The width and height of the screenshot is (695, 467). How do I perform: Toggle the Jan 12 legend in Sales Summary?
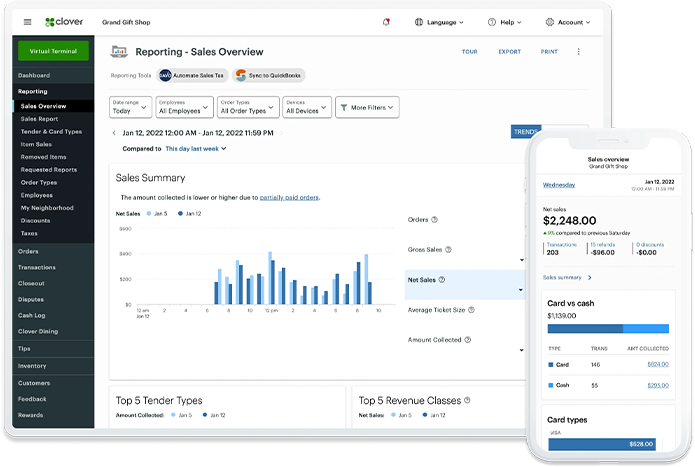point(188,213)
